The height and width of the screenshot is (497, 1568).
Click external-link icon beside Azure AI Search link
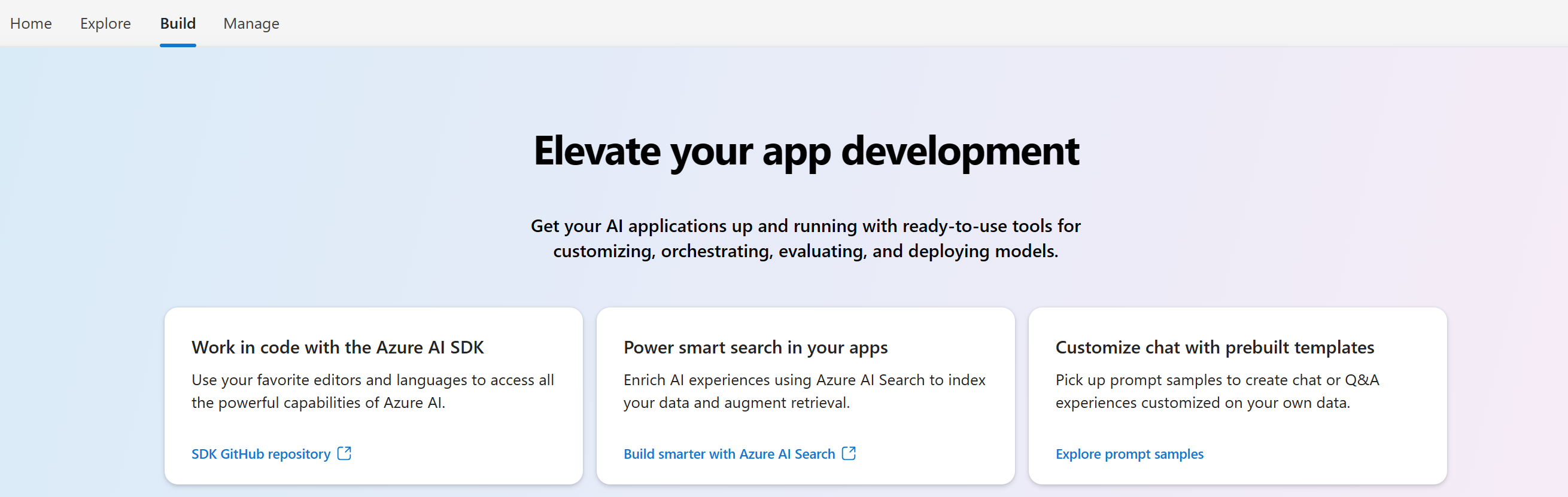(x=849, y=453)
